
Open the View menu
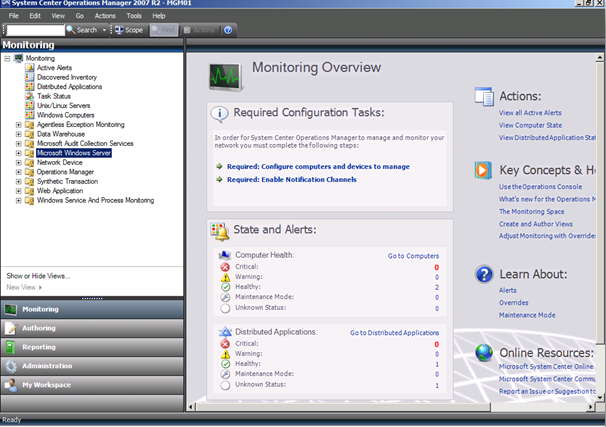58,16
